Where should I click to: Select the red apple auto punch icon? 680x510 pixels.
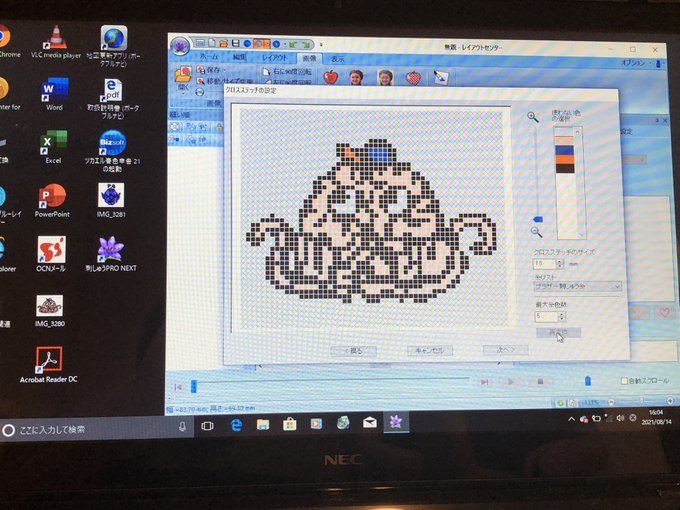pos(330,77)
